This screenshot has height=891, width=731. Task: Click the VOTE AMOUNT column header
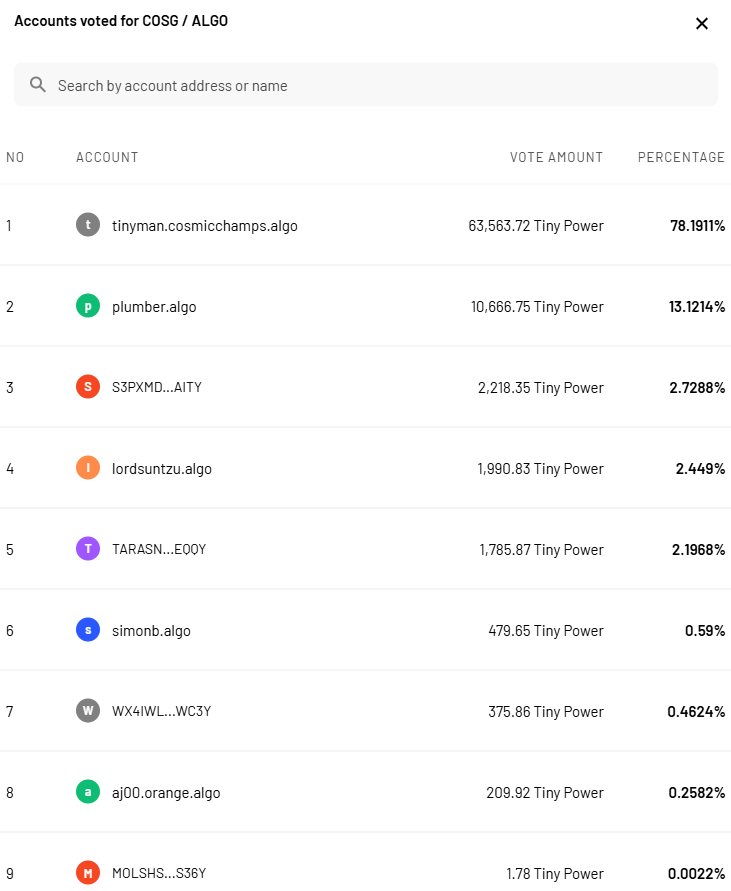point(556,157)
